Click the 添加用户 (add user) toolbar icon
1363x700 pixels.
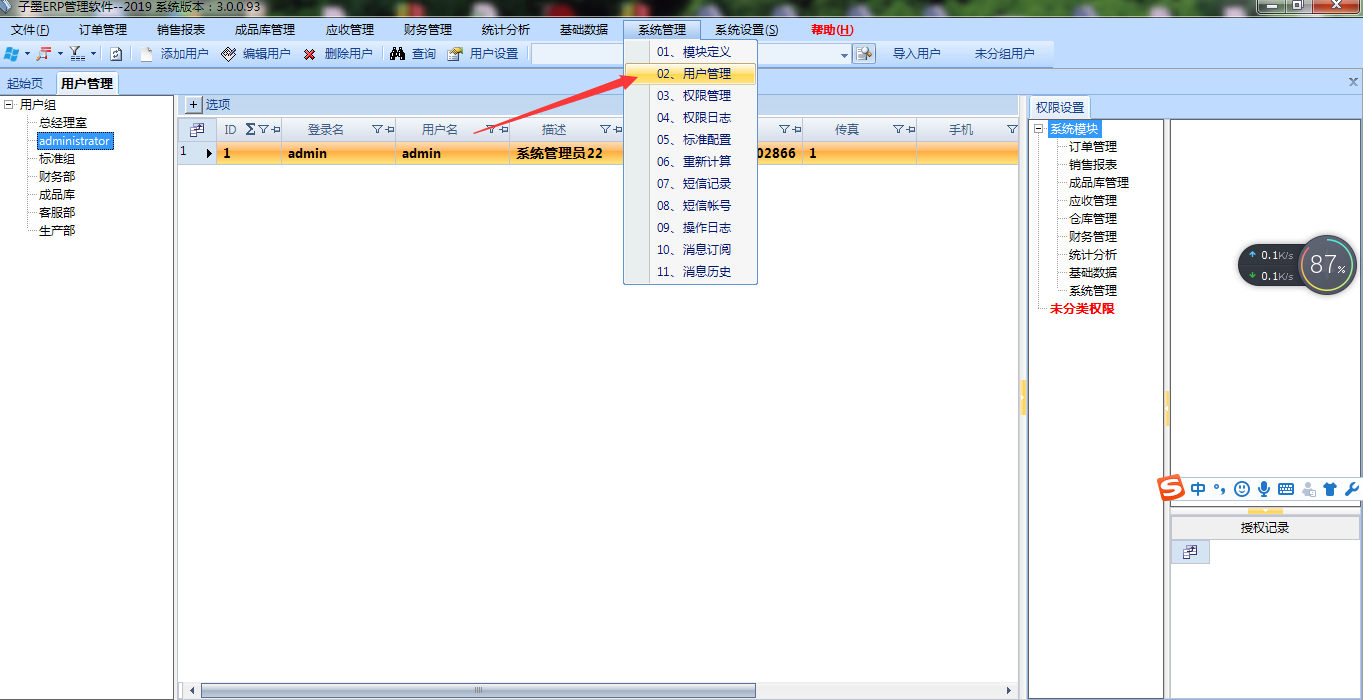pos(147,54)
